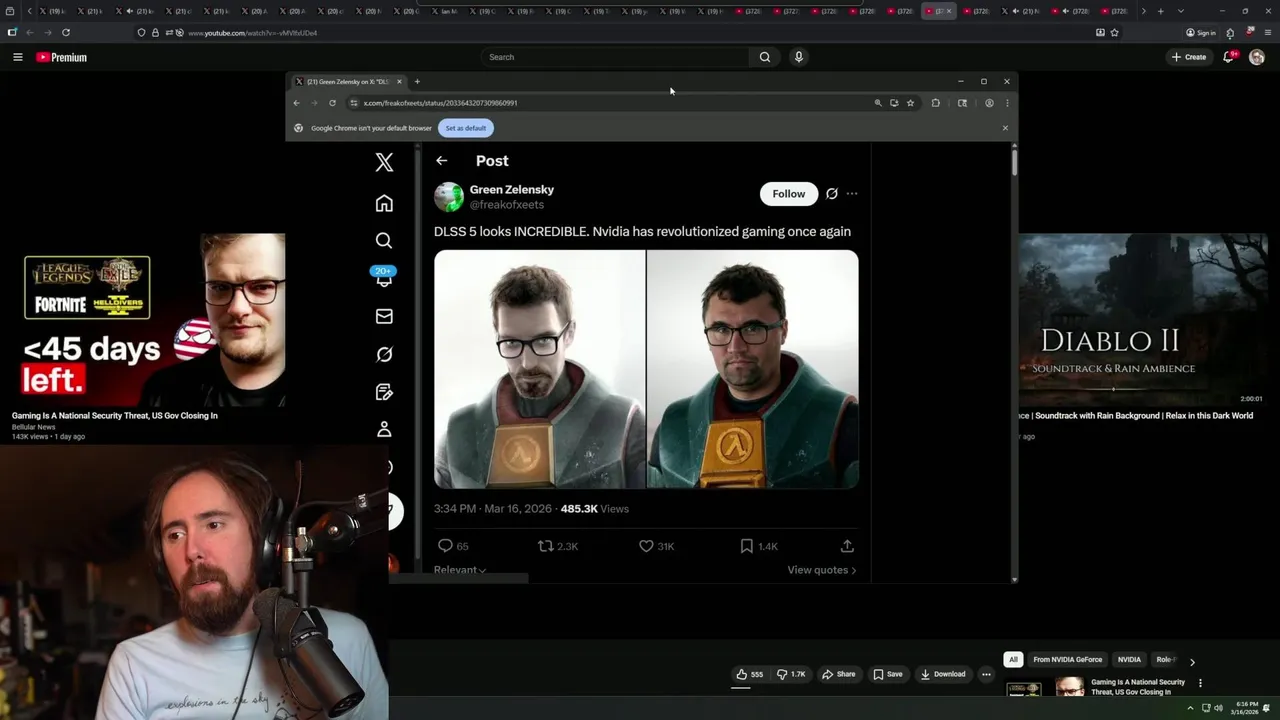Bookmark X page with star icon
This screenshot has width=1280, height=720.
click(x=910, y=103)
